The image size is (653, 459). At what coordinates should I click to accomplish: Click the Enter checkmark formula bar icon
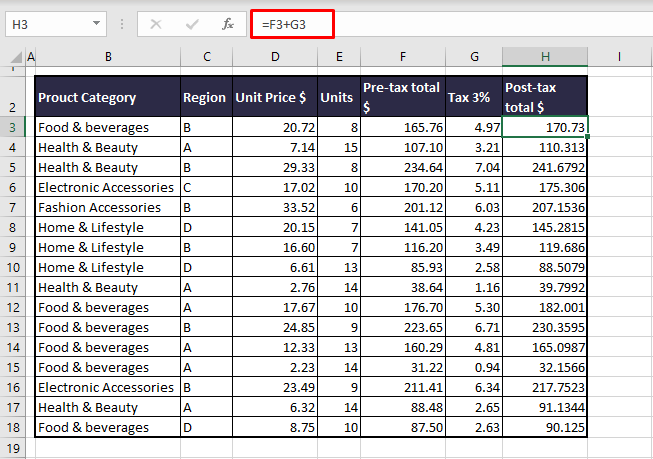coord(192,24)
